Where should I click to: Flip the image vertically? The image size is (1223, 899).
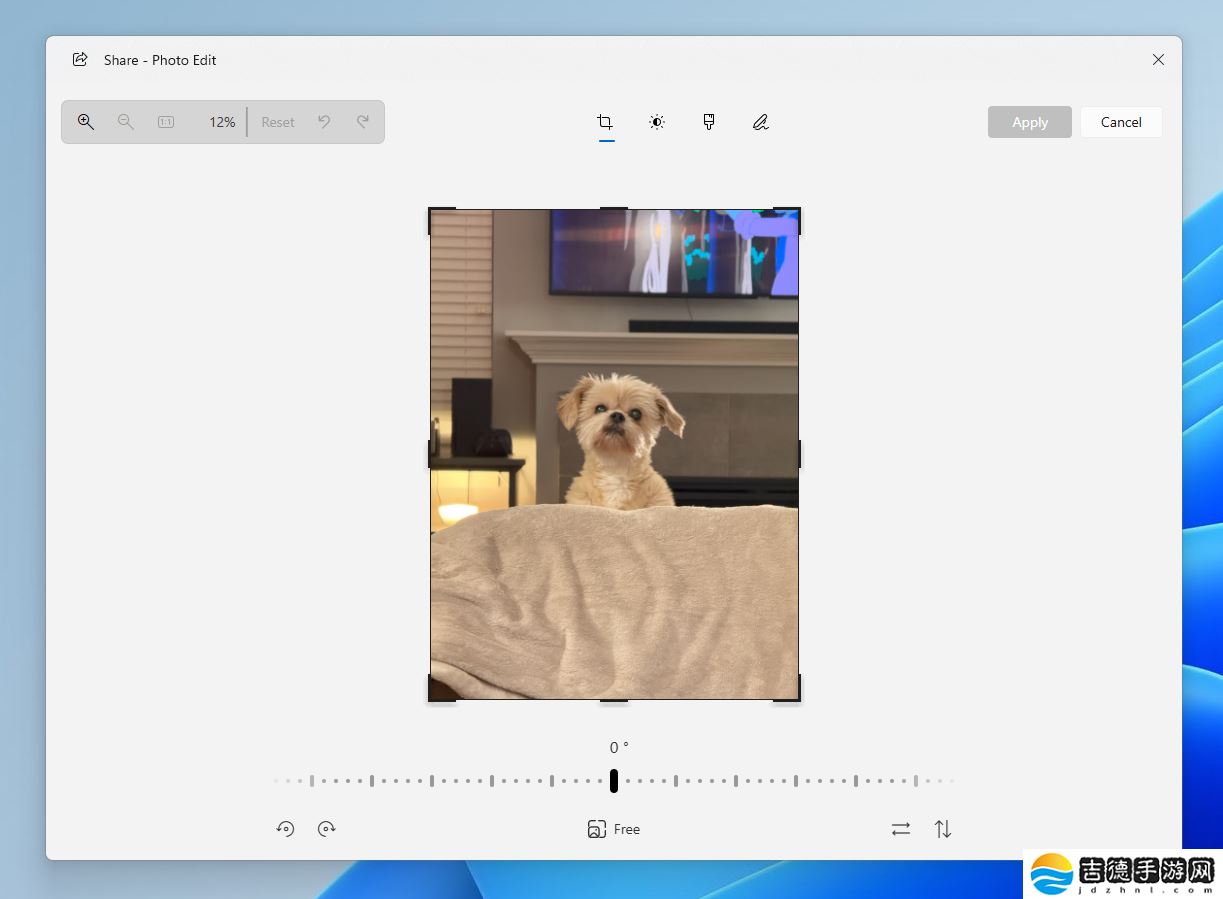941,828
